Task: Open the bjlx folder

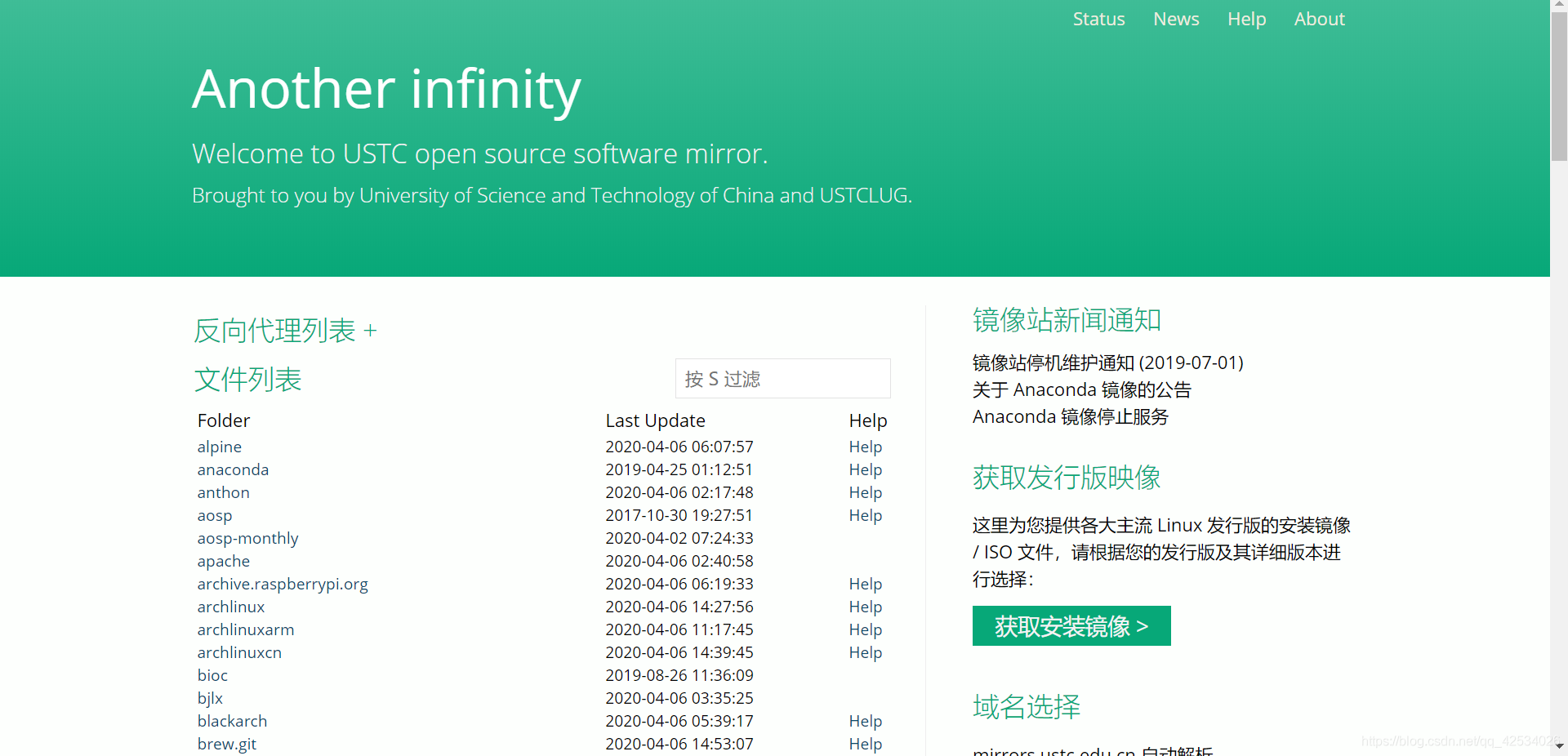Action: [x=210, y=698]
